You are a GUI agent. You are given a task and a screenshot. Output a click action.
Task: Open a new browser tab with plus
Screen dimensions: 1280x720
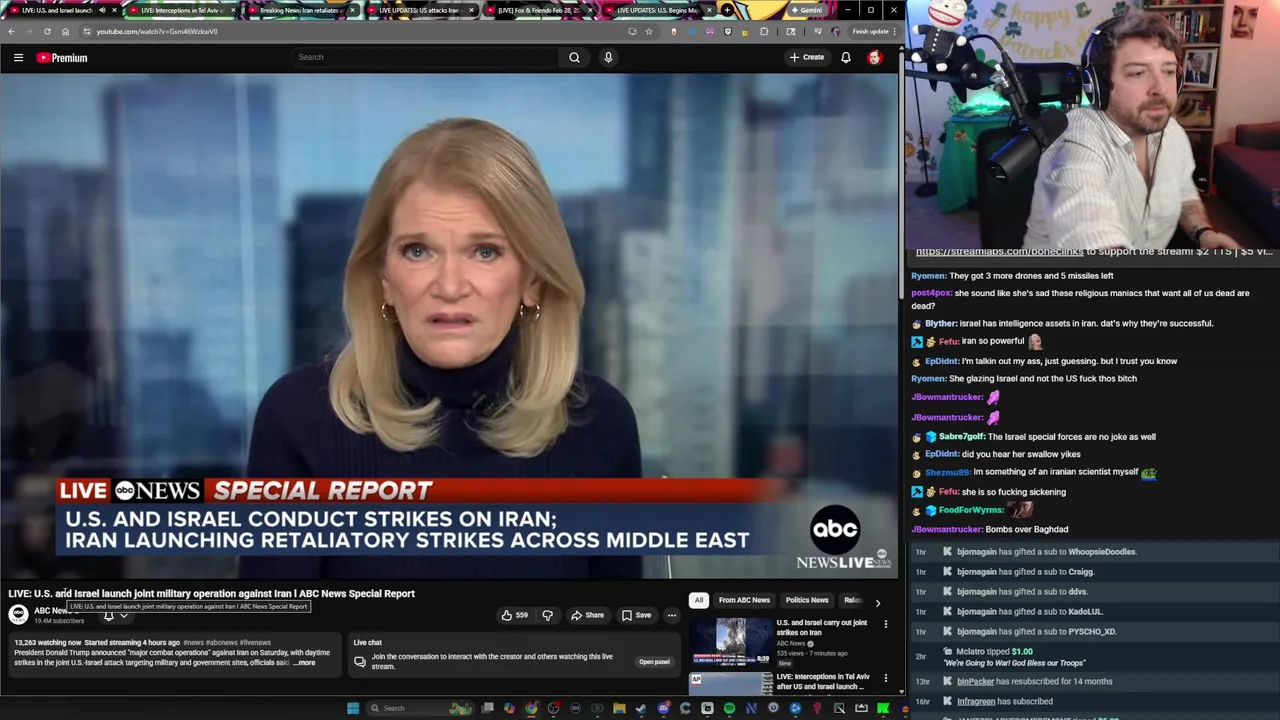coord(727,10)
